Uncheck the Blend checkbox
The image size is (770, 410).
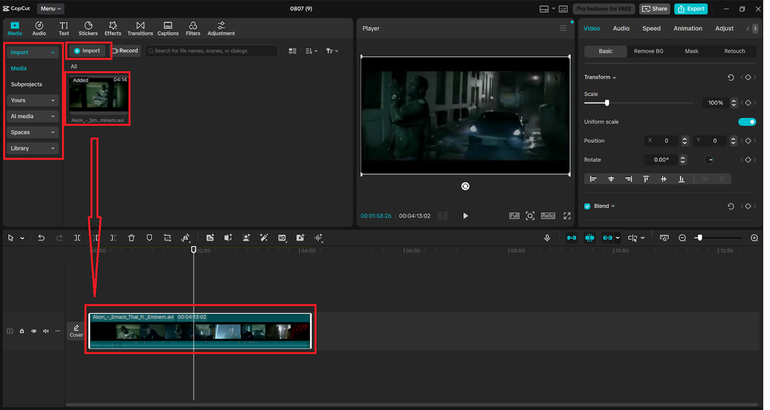click(x=587, y=206)
